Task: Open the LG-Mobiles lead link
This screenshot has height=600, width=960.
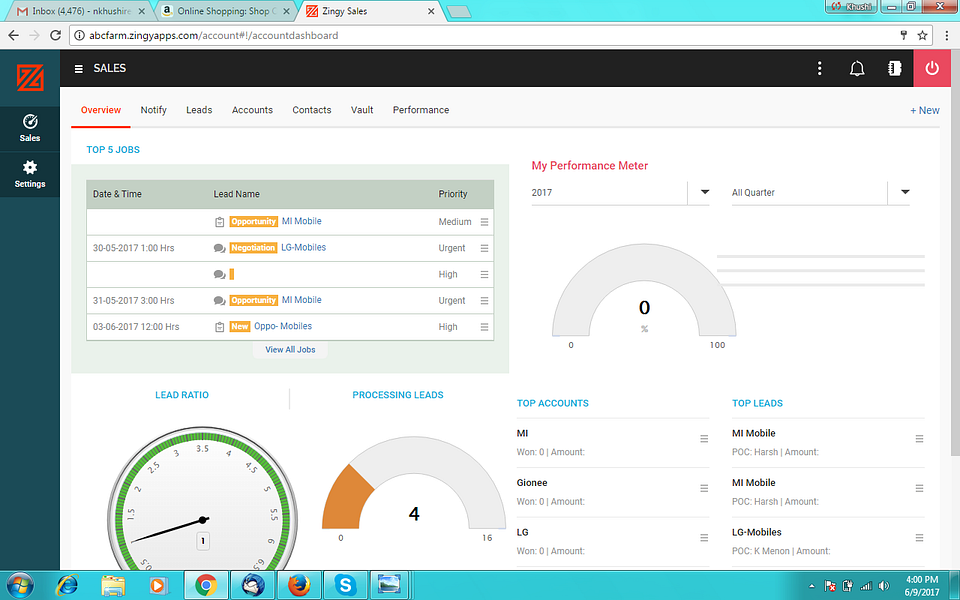Action: pos(303,247)
